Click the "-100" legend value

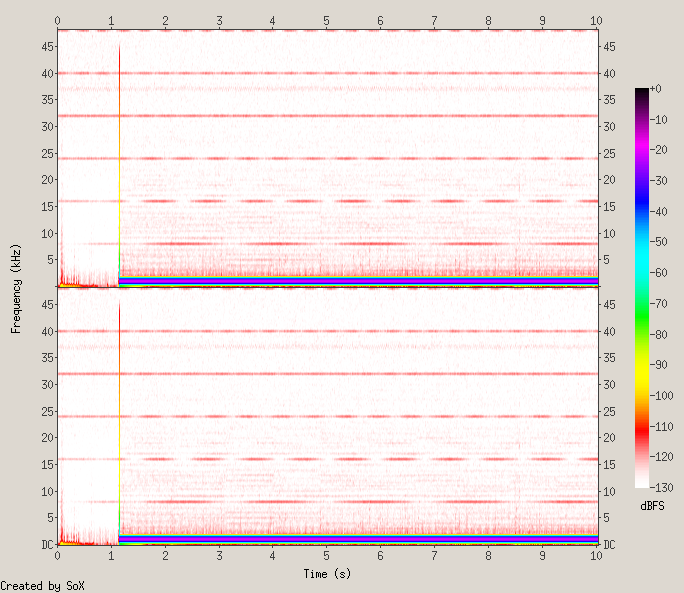(661, 395)
